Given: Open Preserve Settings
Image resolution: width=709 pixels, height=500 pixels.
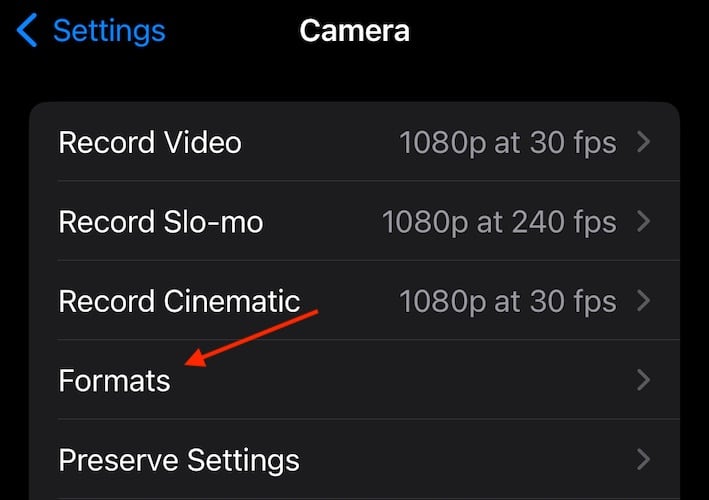Looking at the screenshot, I should coord(179,460).
